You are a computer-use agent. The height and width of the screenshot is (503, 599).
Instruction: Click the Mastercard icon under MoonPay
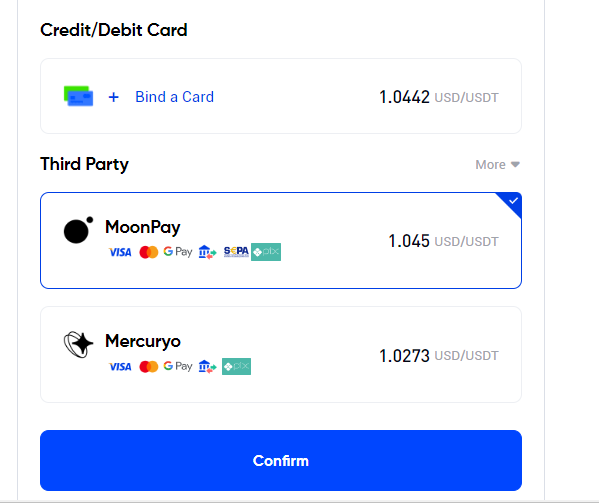pos(149,252)
